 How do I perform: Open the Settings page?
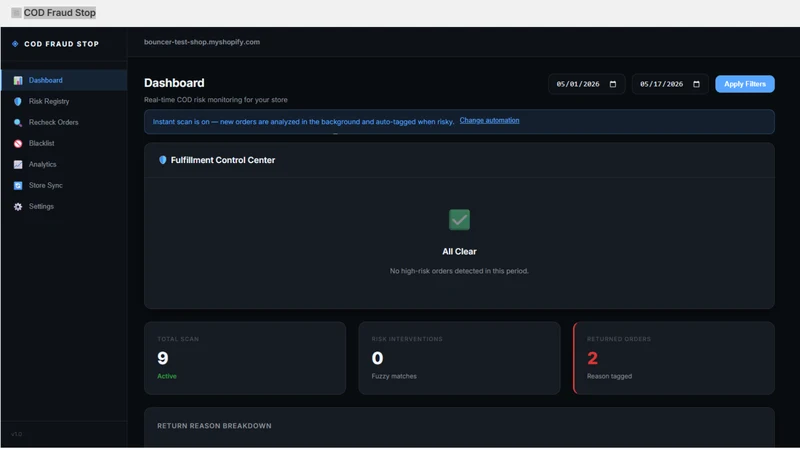click(x=64, y=207)
